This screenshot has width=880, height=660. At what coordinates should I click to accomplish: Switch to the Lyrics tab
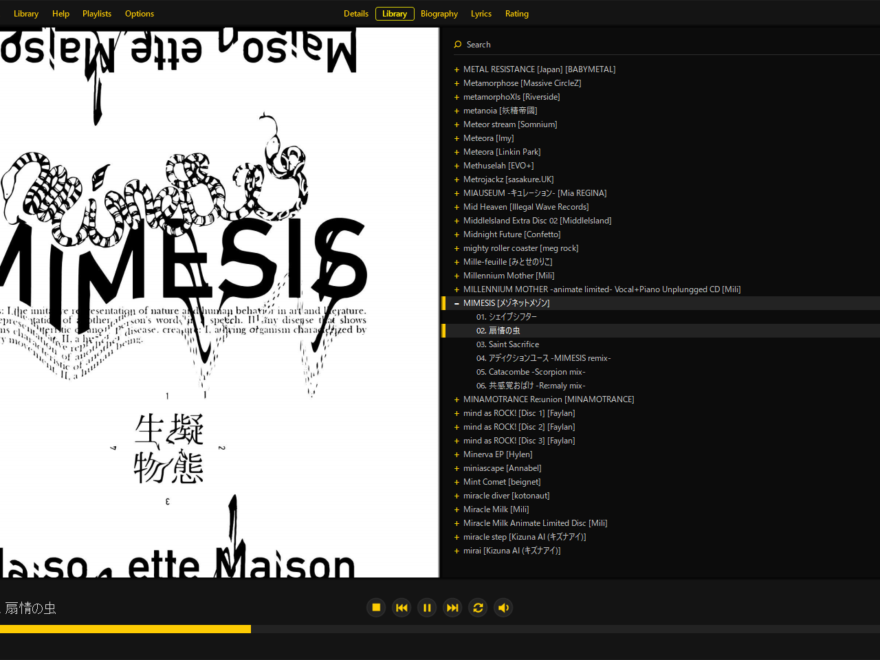[481, 13]
